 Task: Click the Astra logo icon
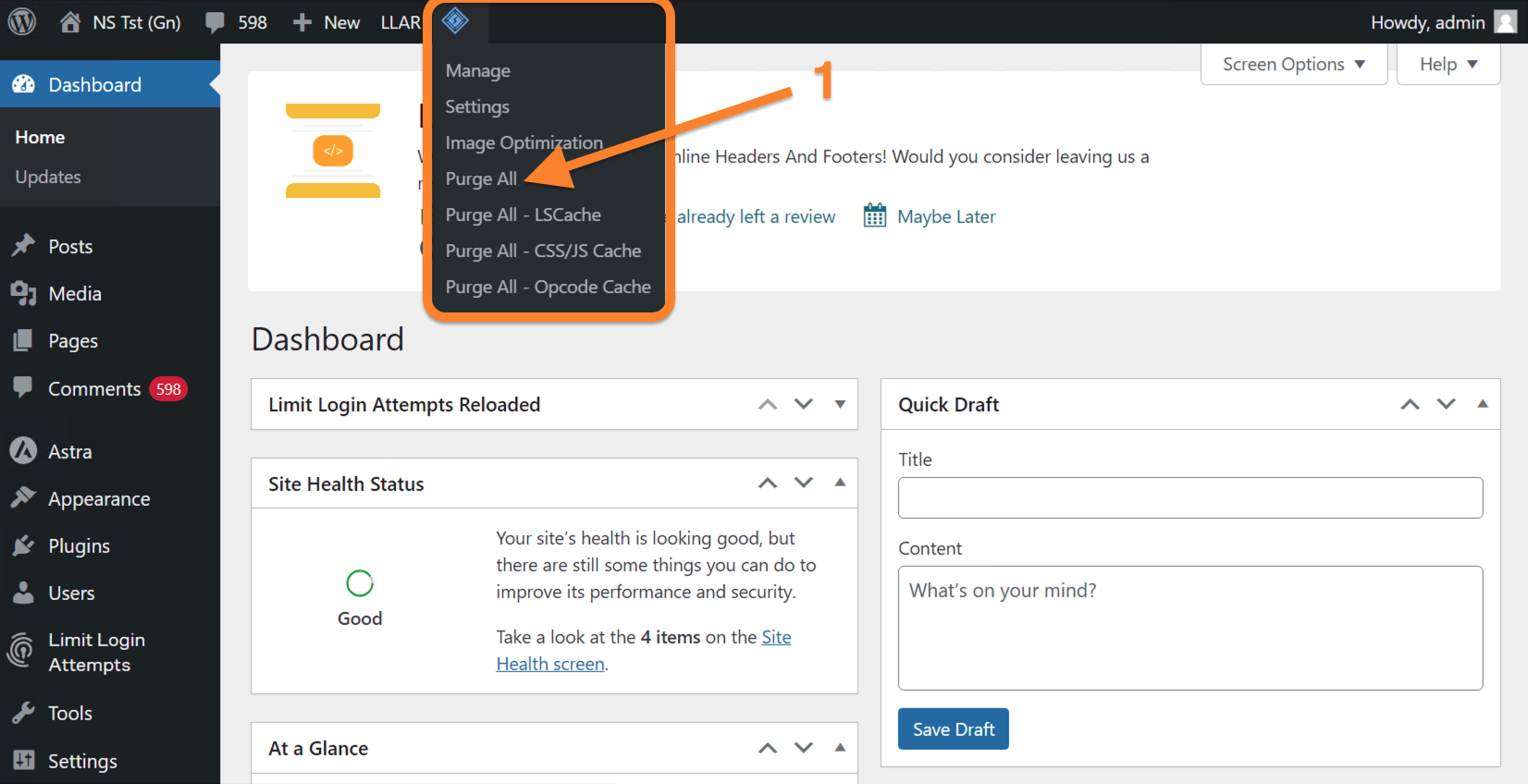[23, 451]
